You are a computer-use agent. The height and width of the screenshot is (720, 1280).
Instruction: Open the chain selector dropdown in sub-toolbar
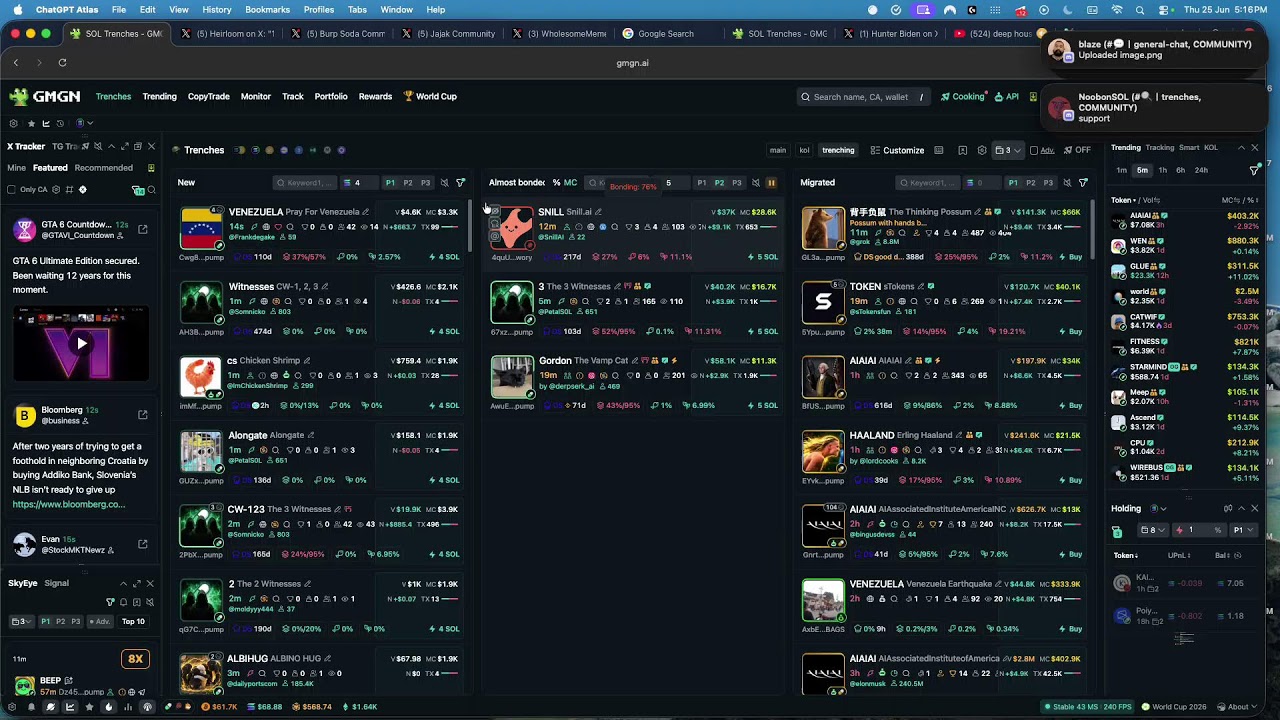tap(84, 123)
